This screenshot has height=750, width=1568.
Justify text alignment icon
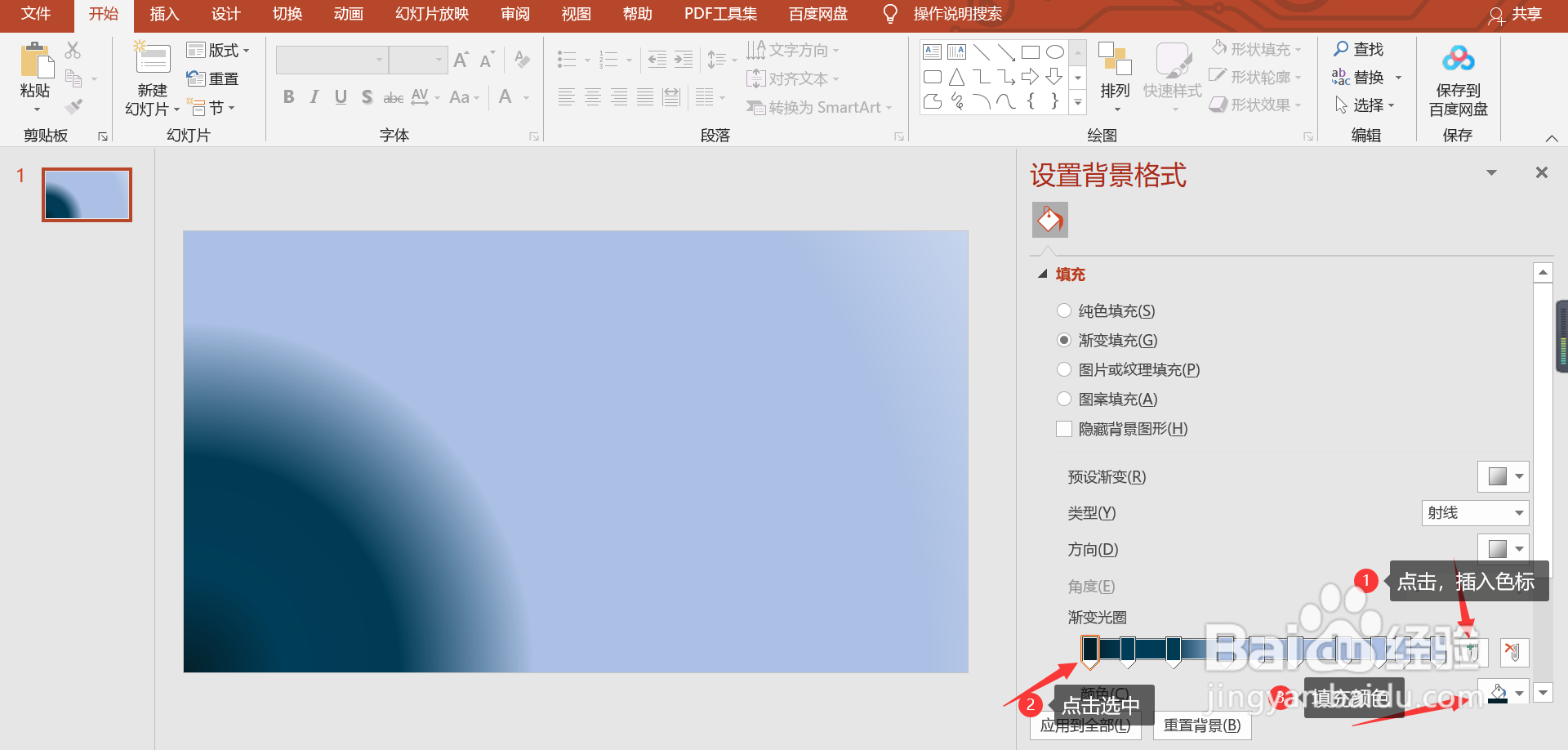click(645, 98)
